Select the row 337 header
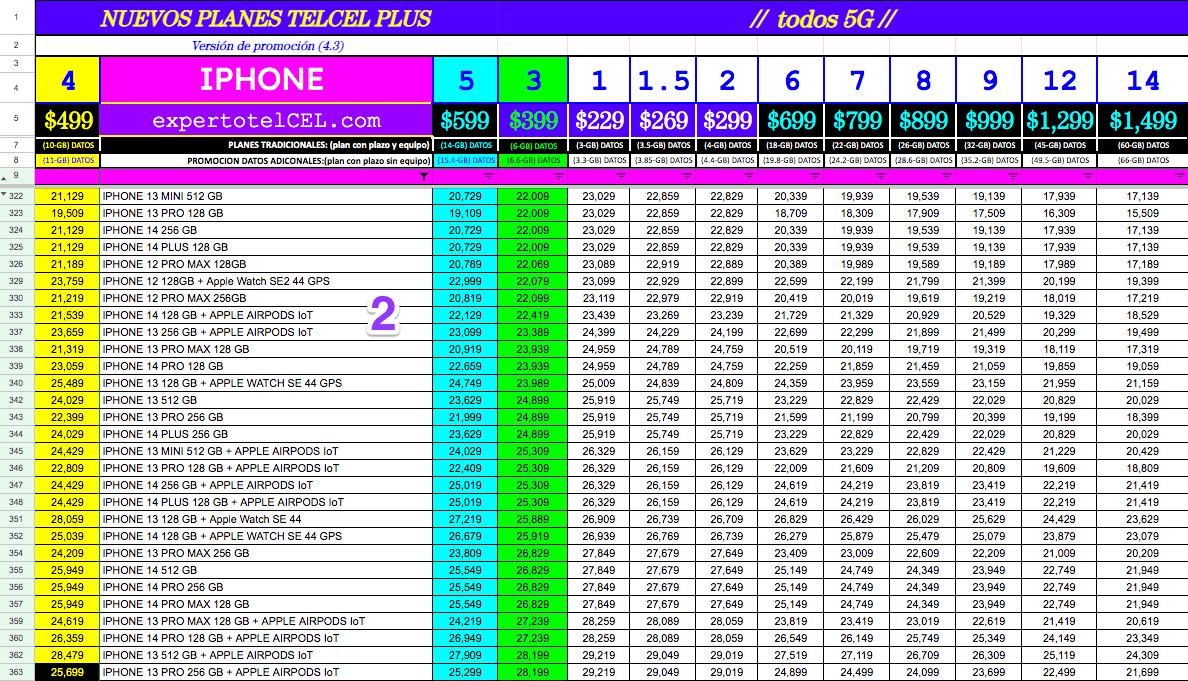 pos(17,332)
